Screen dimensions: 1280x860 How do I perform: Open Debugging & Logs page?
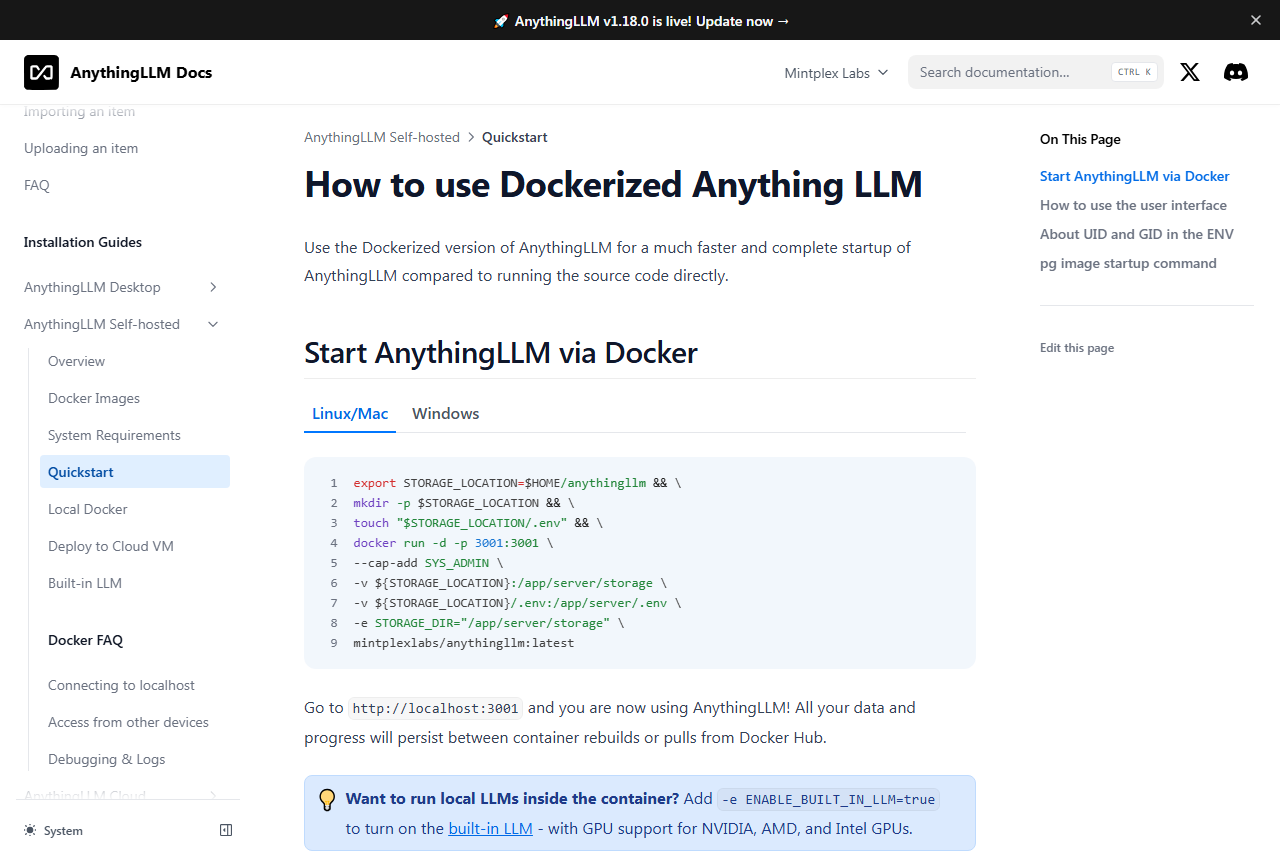135,759
